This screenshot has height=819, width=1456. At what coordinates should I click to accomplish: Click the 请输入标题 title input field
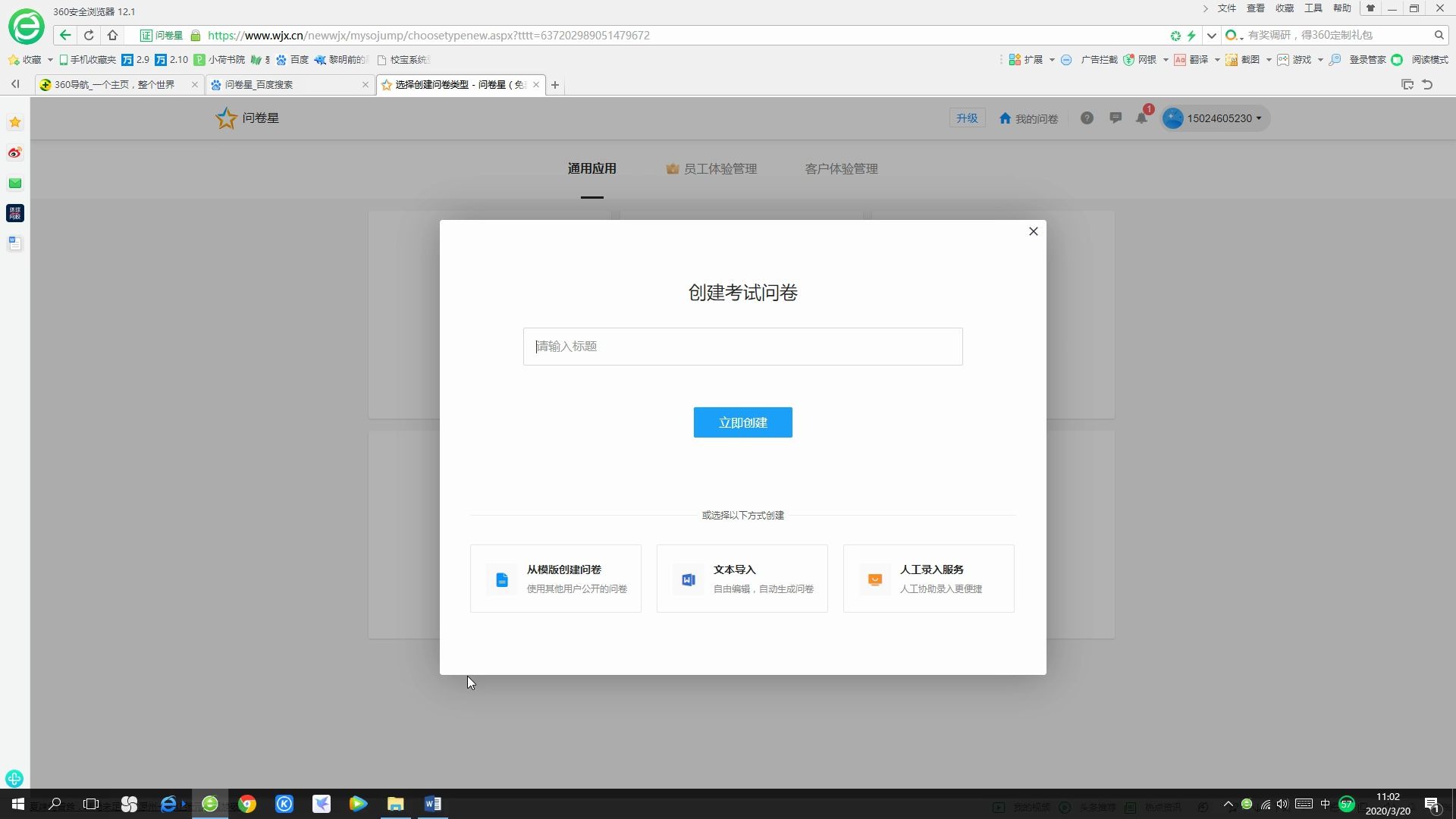coord(742,347)
